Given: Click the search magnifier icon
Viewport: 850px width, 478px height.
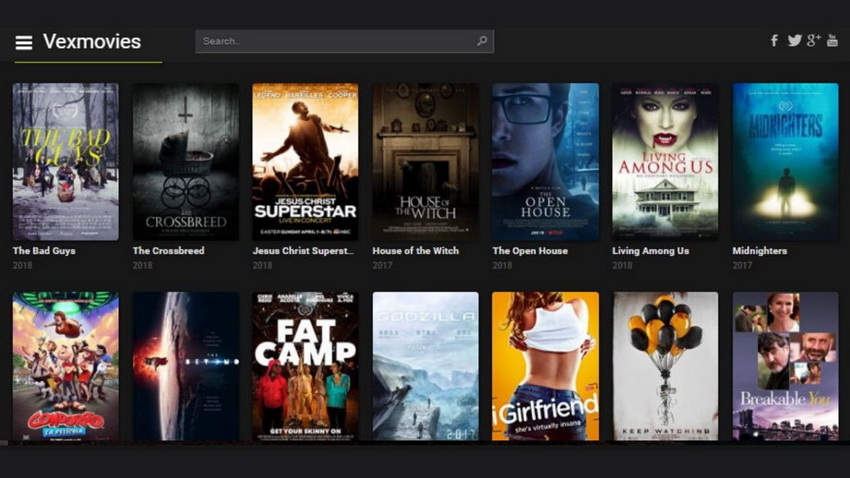Looking at the screenshot, I should point(482,41).
